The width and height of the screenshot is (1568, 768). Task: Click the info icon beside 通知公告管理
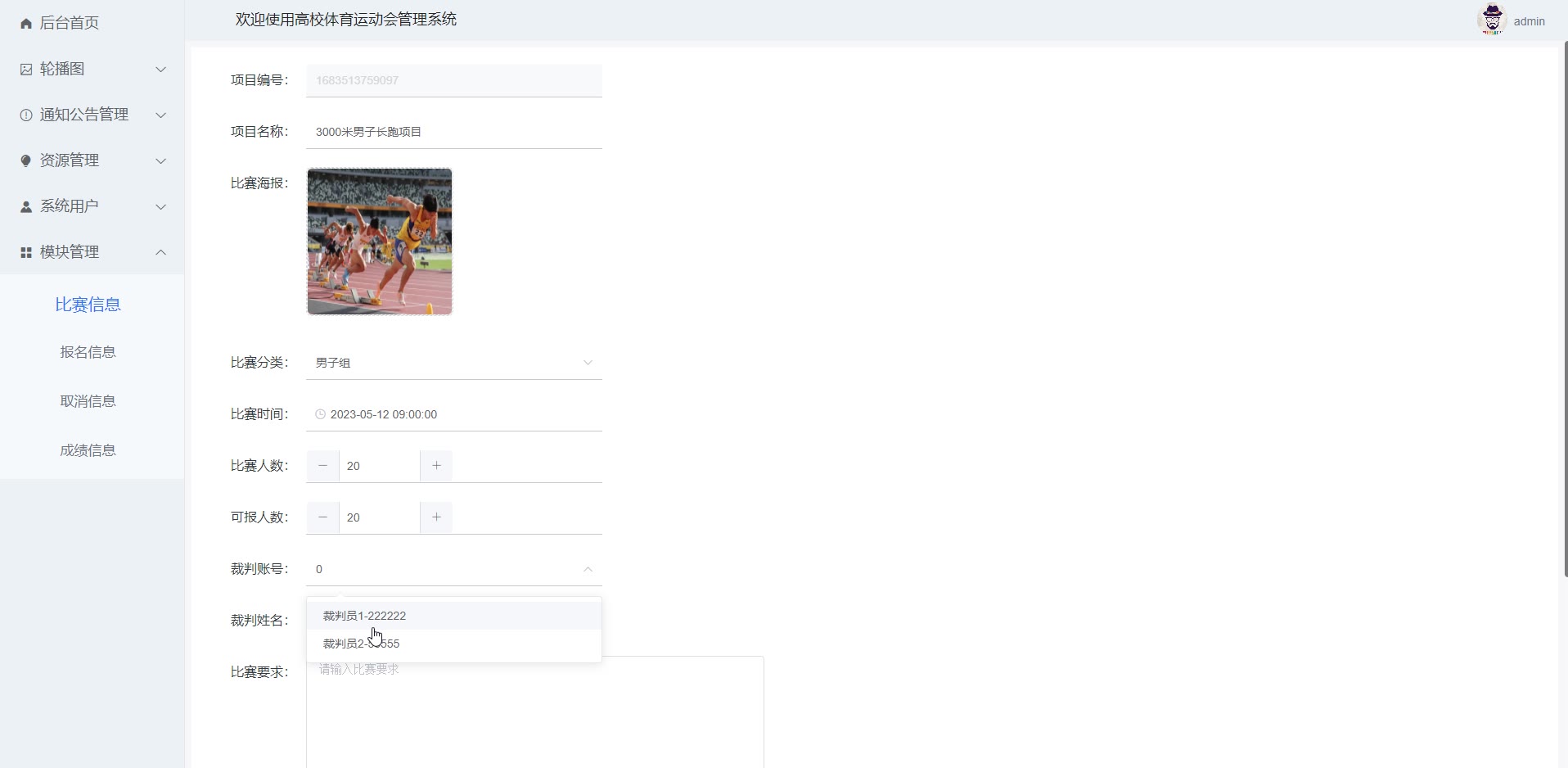coord(26,115)
